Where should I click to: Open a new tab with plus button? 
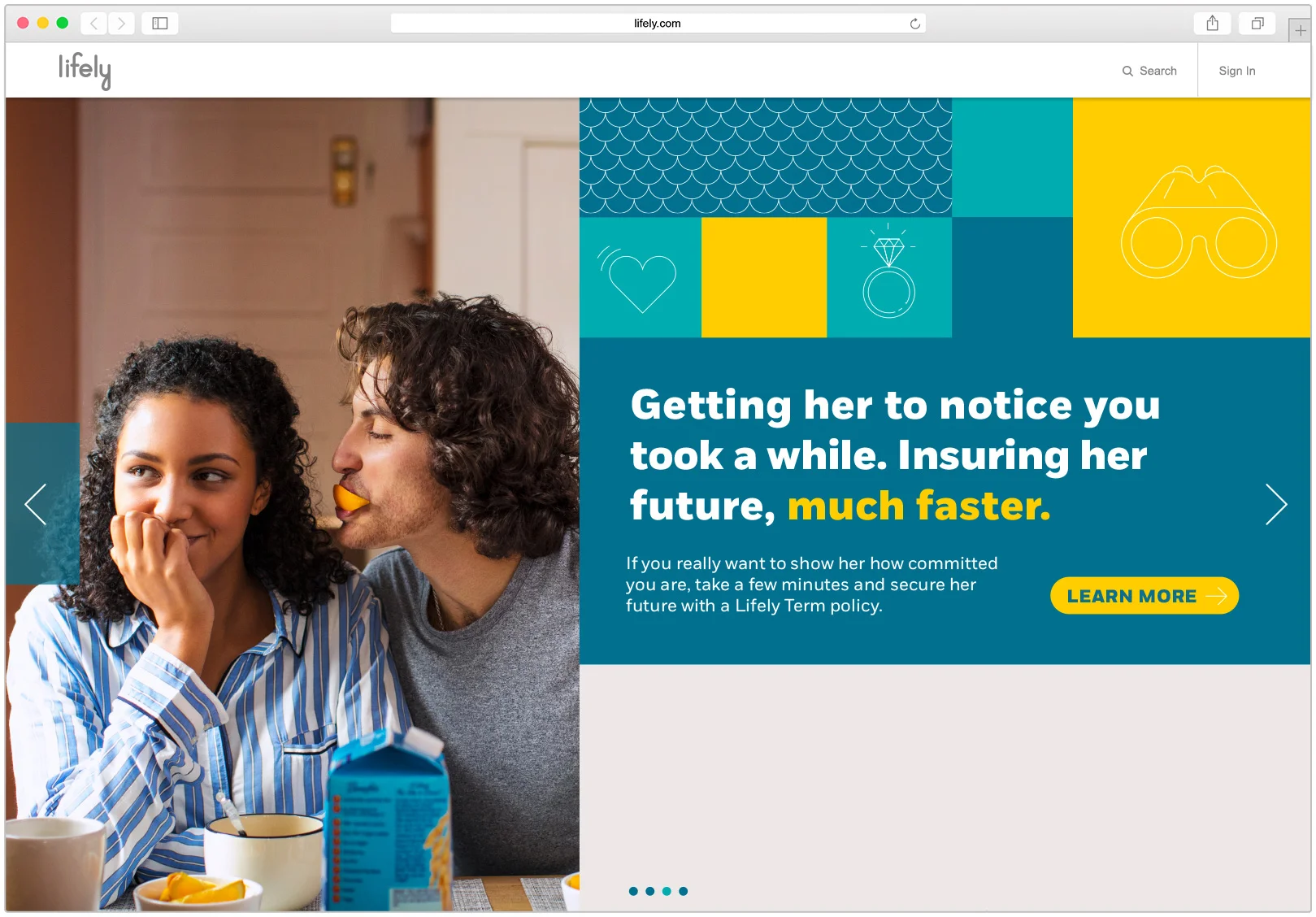1300,30
